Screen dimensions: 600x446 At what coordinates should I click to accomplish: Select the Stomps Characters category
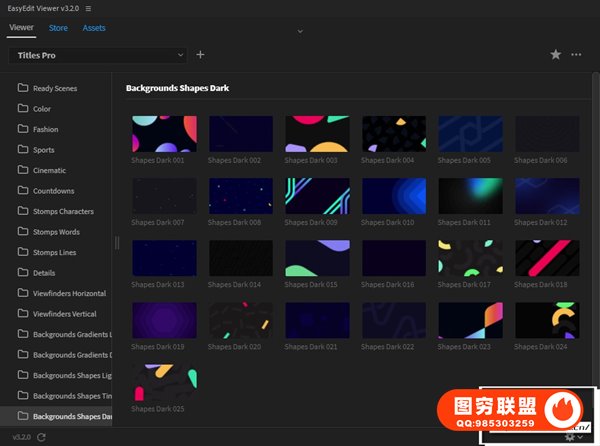click(63, 211)
